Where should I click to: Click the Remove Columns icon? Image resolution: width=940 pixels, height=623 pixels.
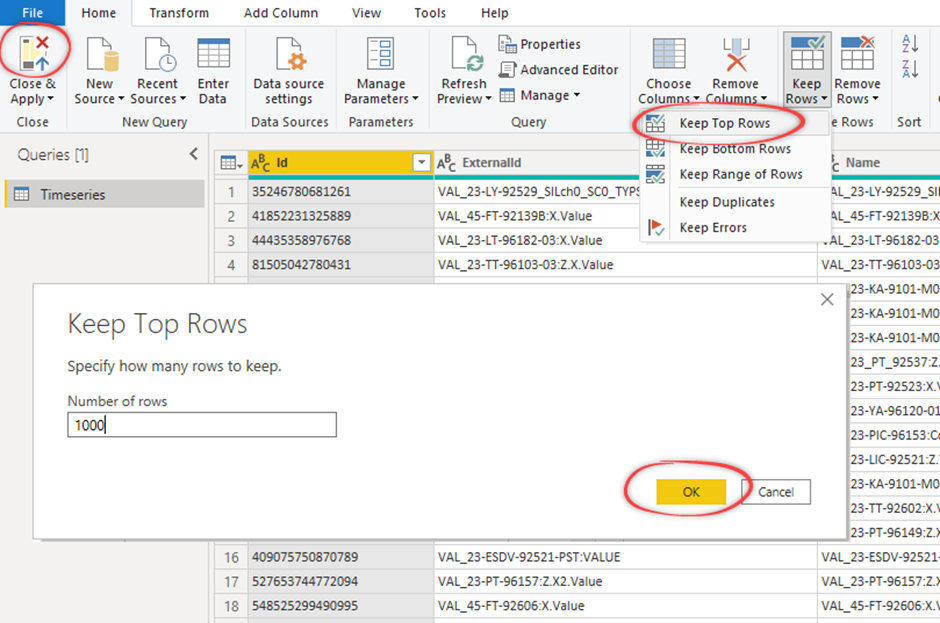coord(736,54)
